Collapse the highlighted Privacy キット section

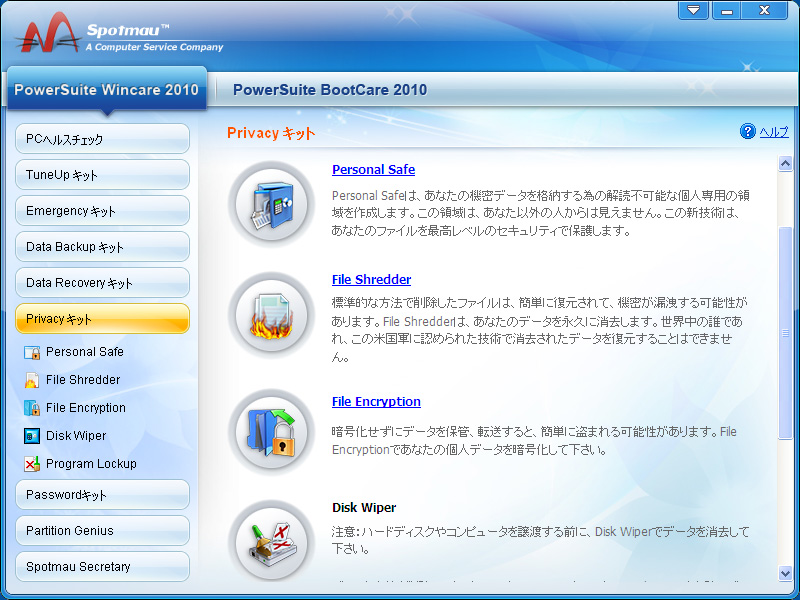103,319
